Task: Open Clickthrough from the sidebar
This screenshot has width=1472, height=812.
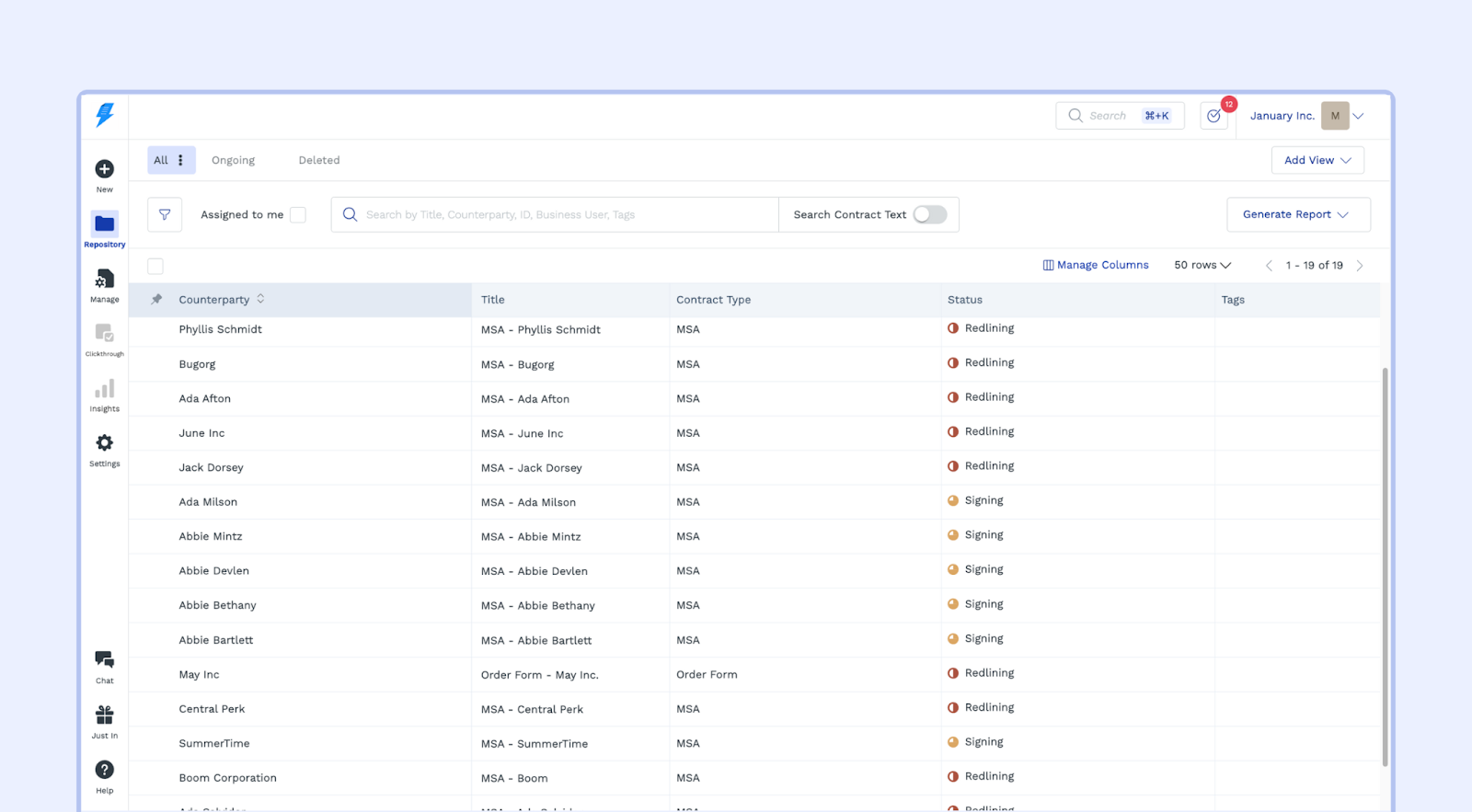Action: (x=105, y=334)
